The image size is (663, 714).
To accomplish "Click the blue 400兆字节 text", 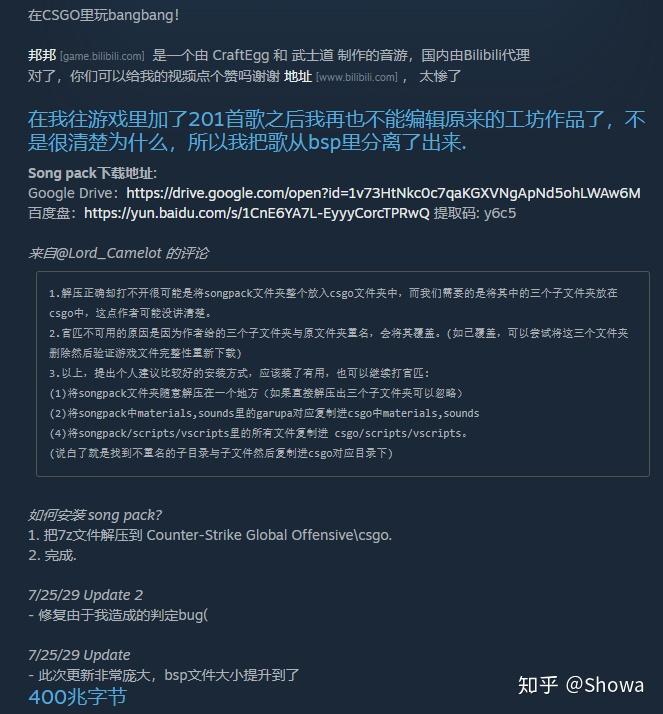I will pos(77,697).
